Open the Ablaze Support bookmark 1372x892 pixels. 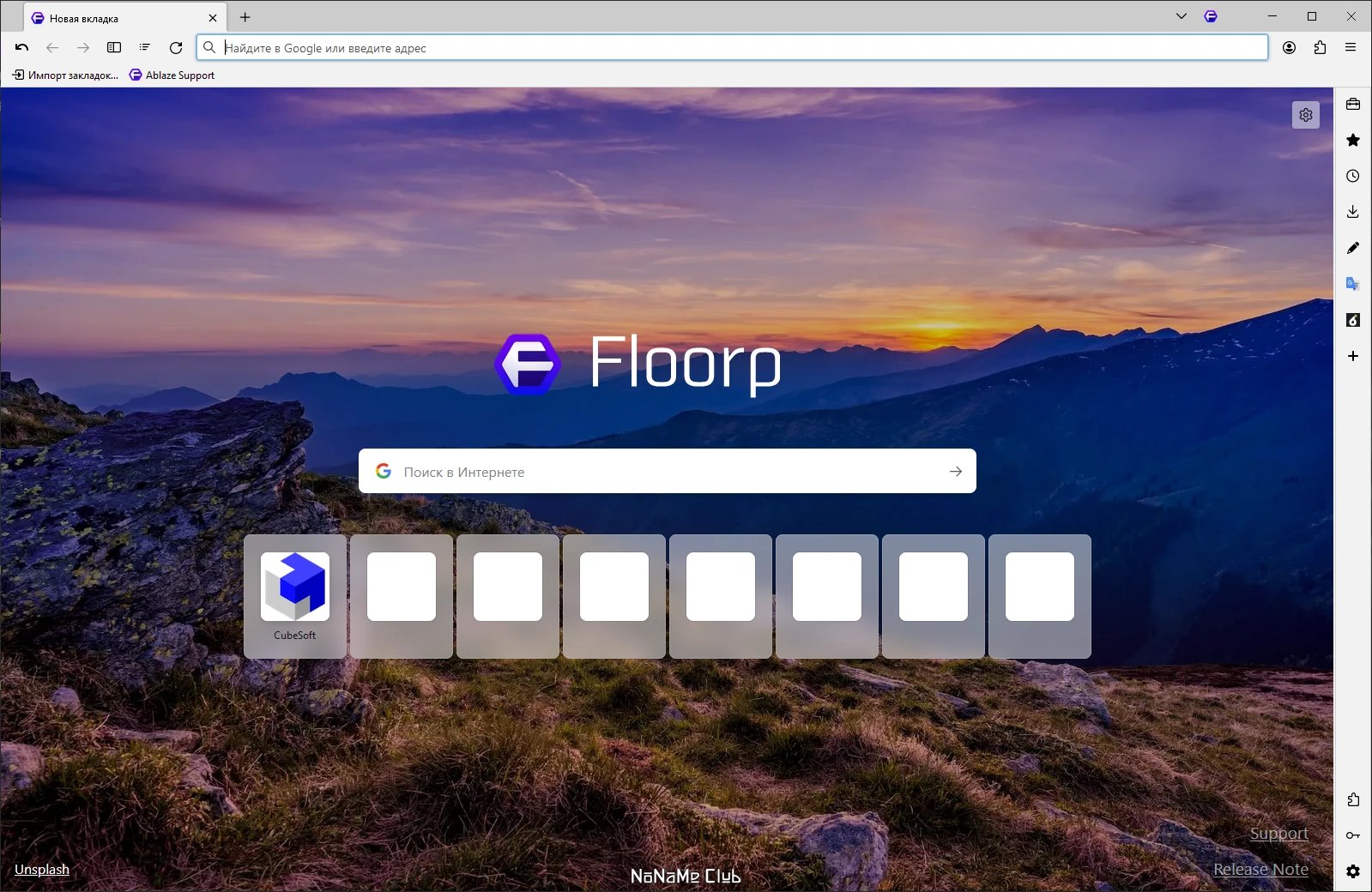point(172,75)
